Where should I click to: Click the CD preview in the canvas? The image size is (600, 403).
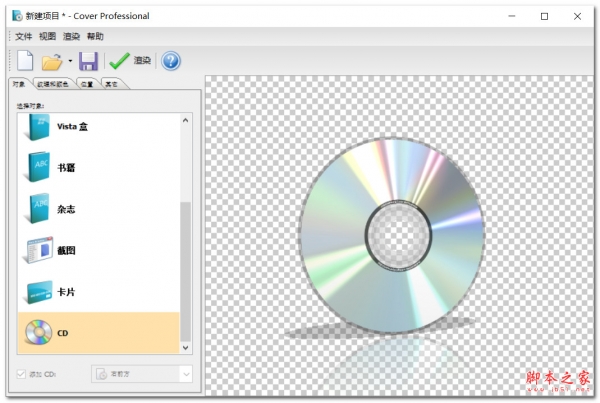tap(392, 235)
